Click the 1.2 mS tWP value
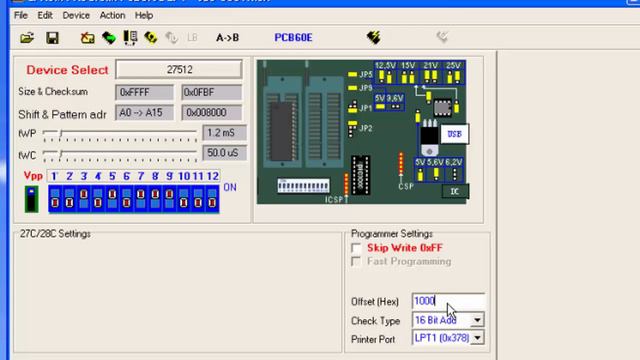The width and height of the screenshot is (640, 360). pos(224,133)
